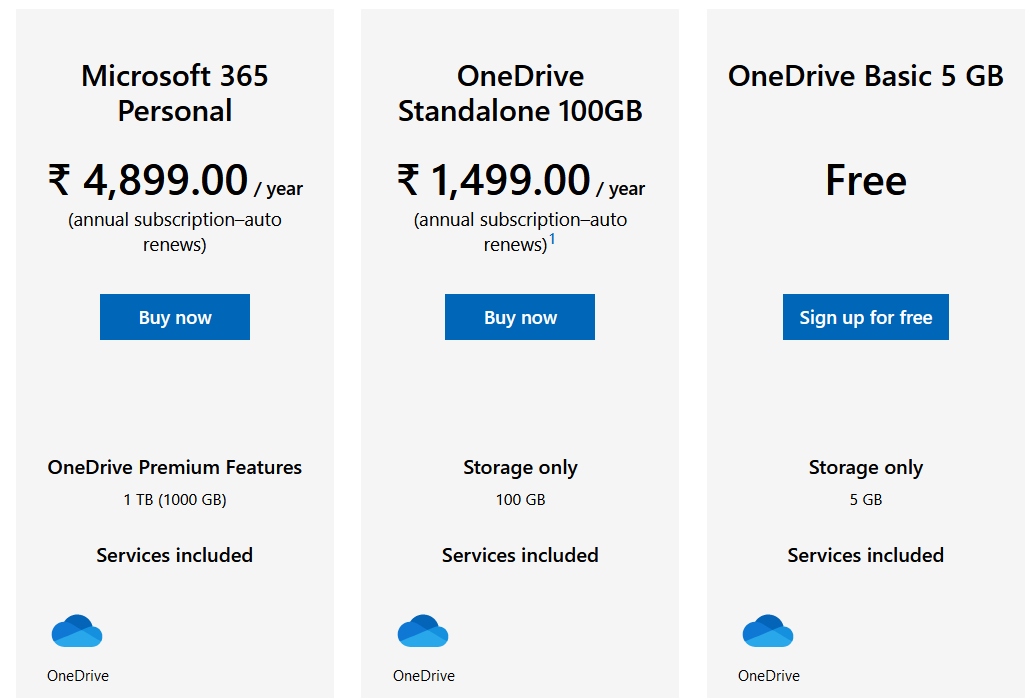Click the Free price text
This screenshot has height=698, width=1028.
865,180
